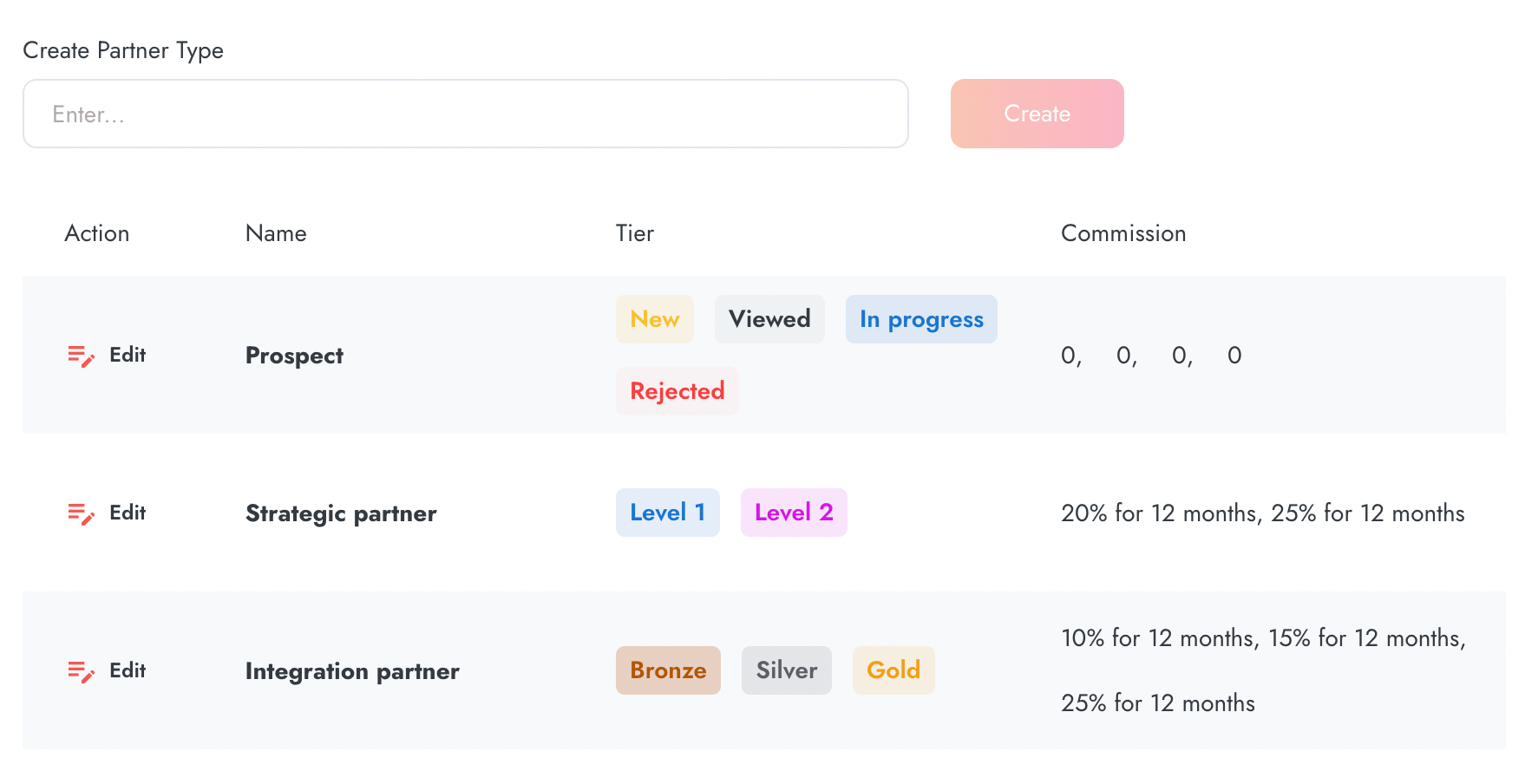Click the Commission column header

coord(1123,233)
